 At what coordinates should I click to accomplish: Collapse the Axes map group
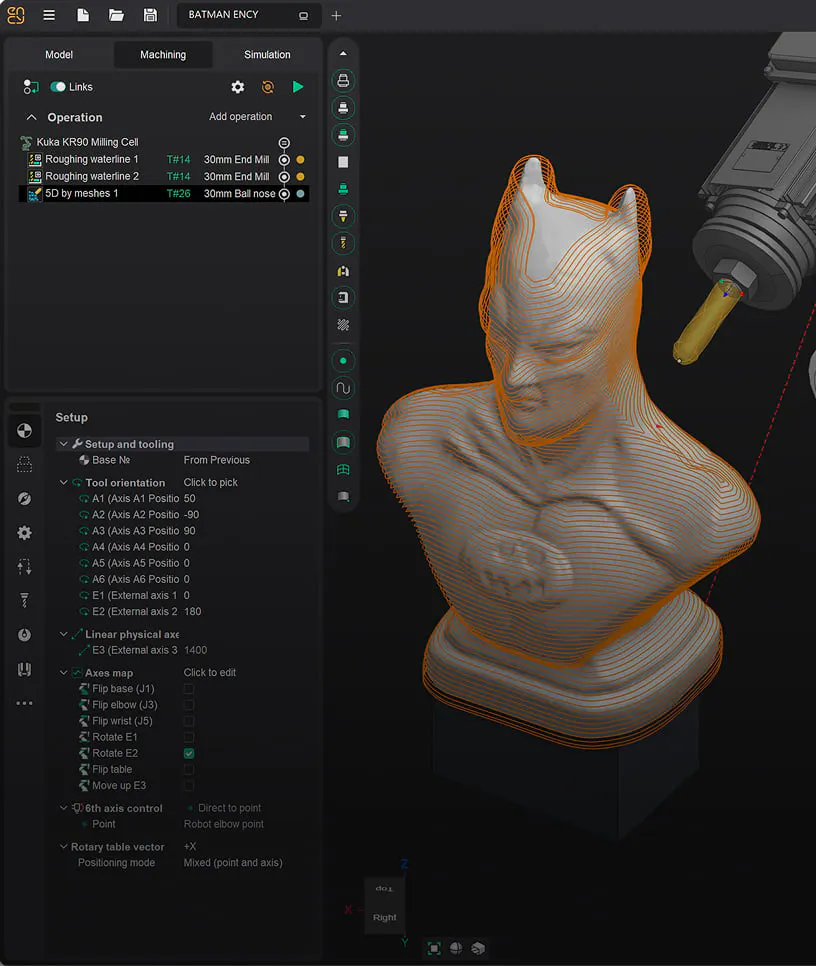pyautogui.click(x=63, y=673)
